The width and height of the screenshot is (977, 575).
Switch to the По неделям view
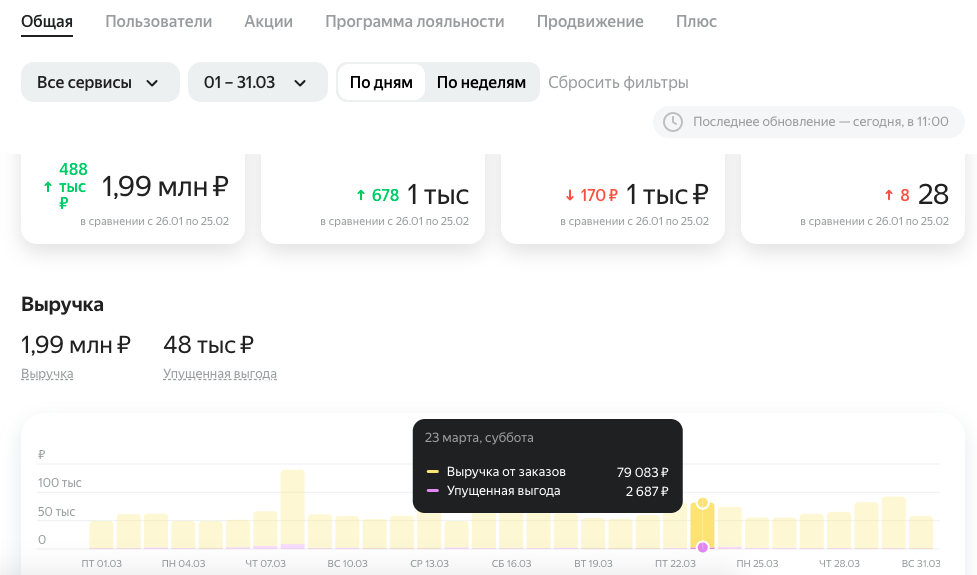coord(481,82)
